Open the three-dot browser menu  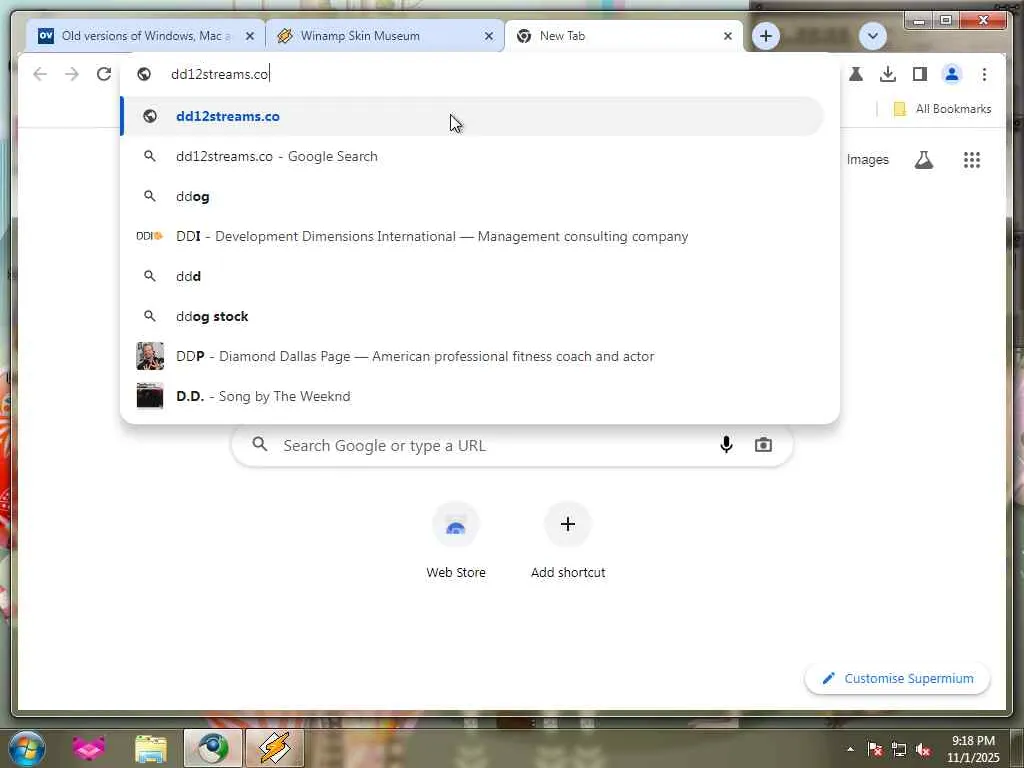[x=984, y=74]
